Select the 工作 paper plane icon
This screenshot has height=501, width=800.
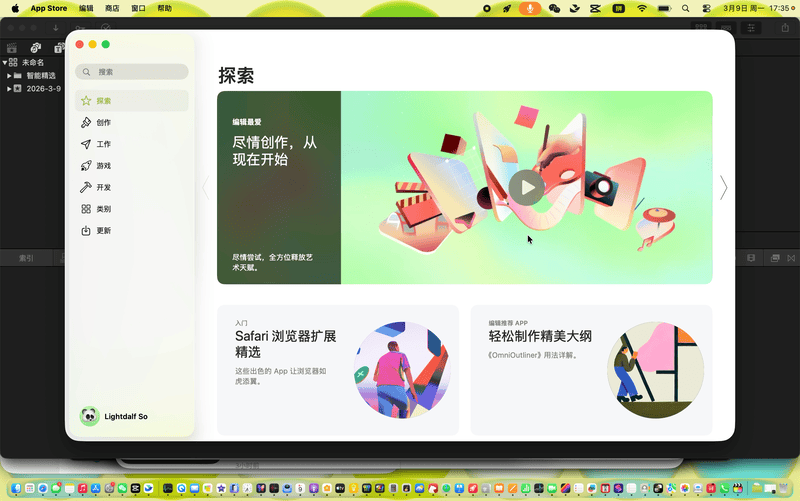click(87, 144)
